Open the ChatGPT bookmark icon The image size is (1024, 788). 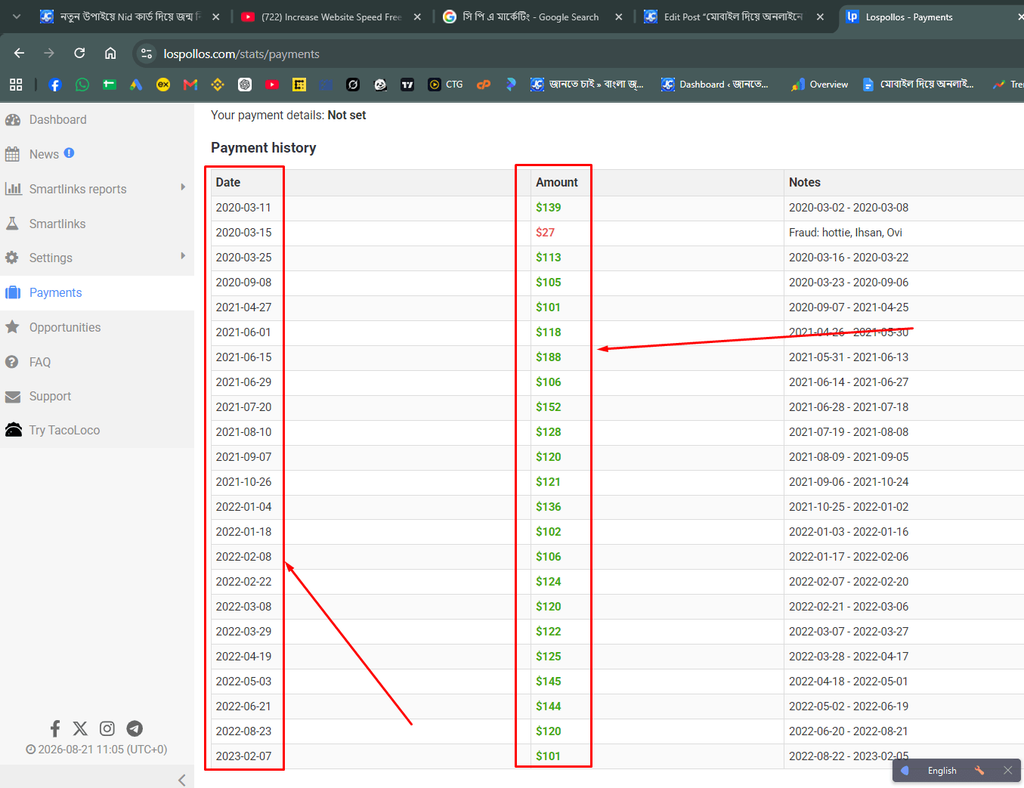(245, 85)
